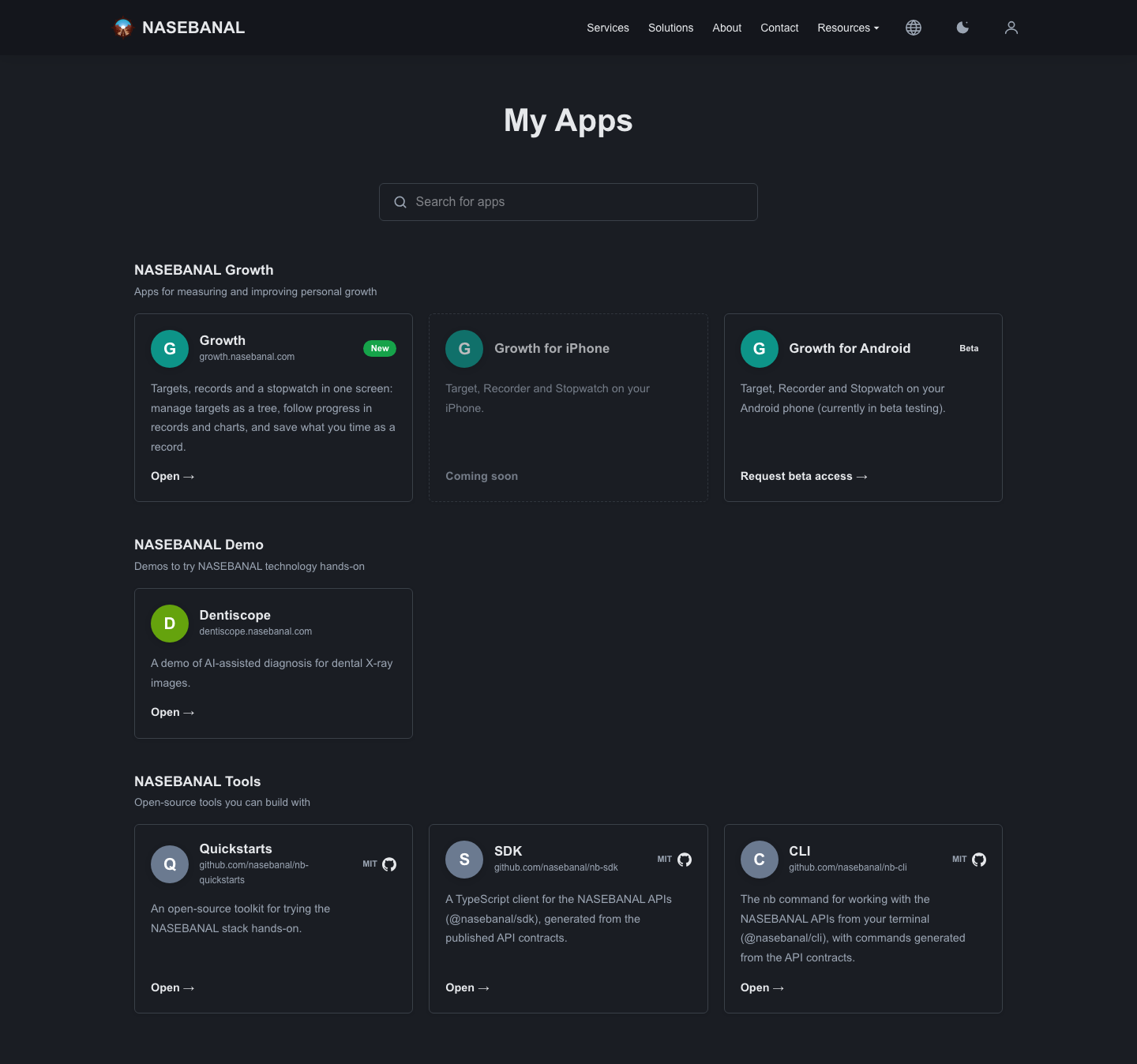The height and width of the screenshot is (1064, 1137).
Task: Open the language globe menu
Action: pos(914,28)
